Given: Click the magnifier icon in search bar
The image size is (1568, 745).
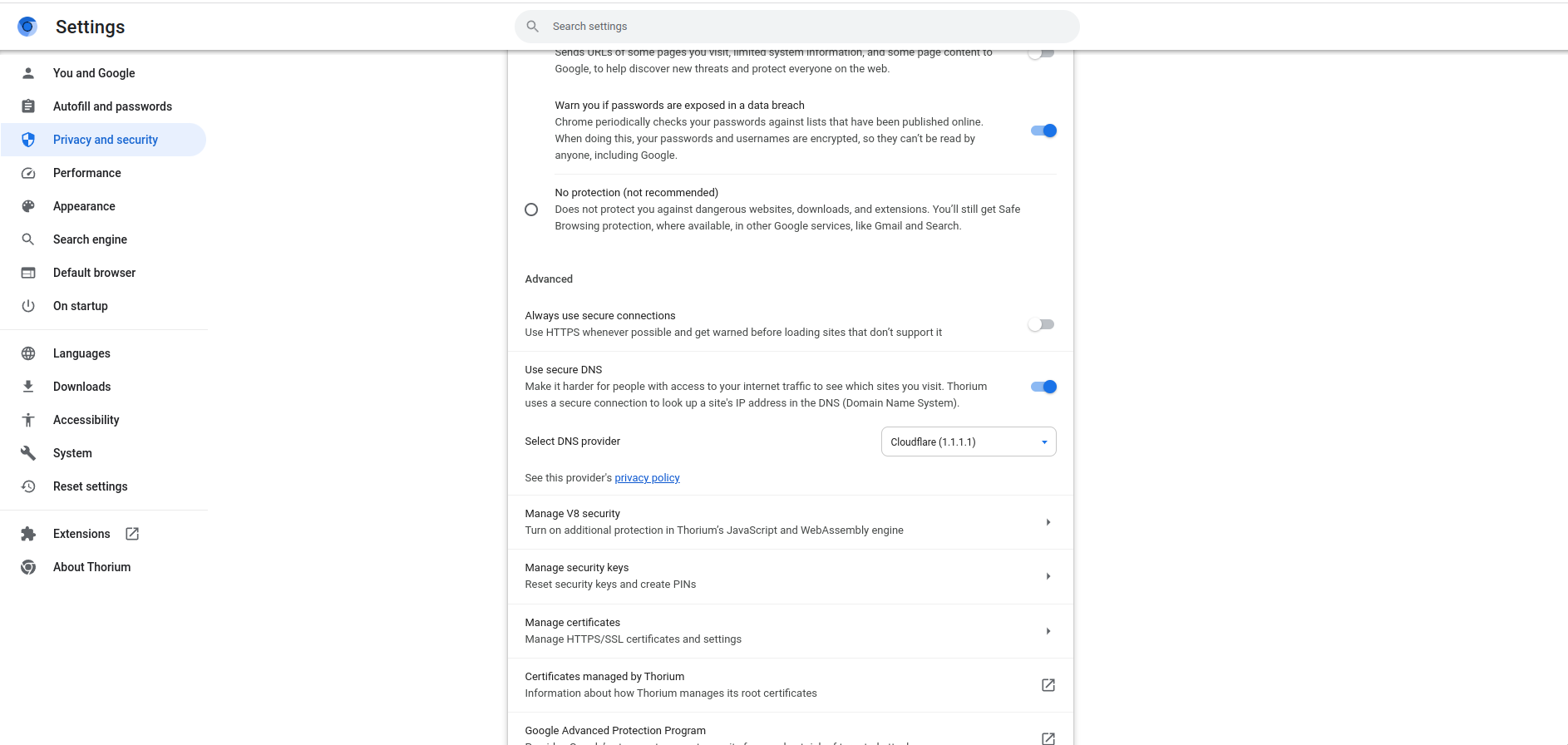Looking at the screenshot, I should point(533,27).
